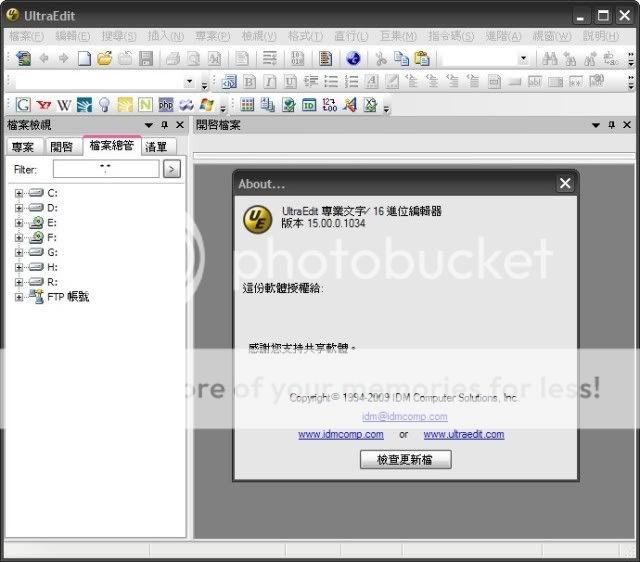640x562 pixels.
Task: Click the Google search toolbar icon
Action: [23, 104]
